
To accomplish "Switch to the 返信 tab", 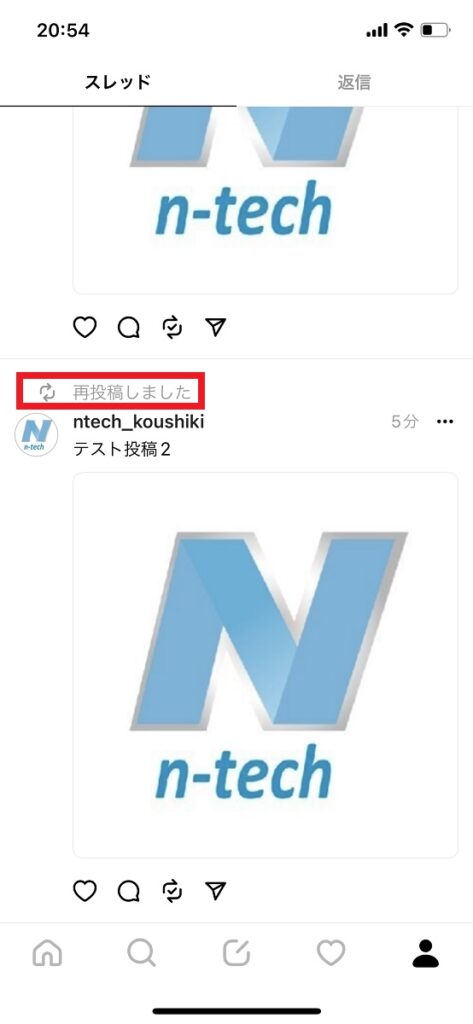I will (x=354, y=82).
